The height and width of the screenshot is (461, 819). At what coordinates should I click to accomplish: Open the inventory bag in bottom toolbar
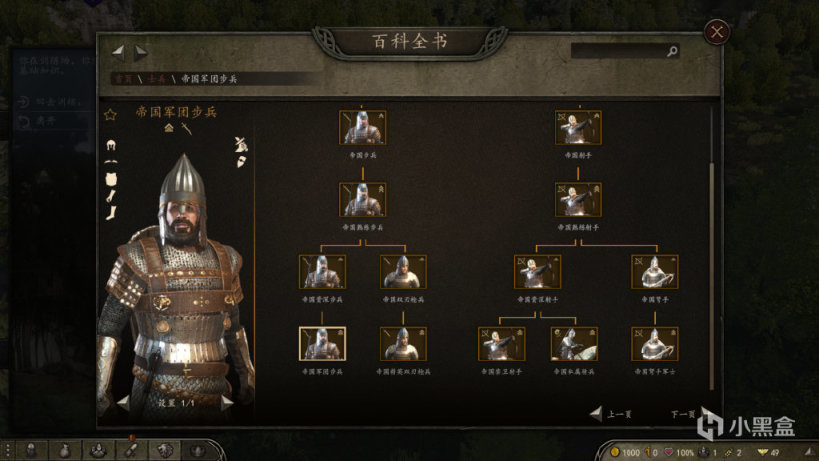coord(64,451)
